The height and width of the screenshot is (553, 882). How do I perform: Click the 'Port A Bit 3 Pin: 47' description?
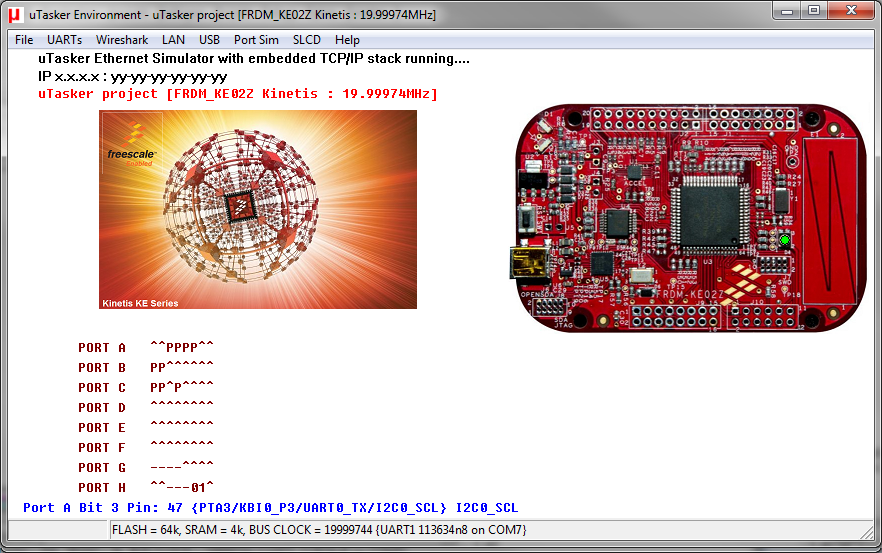pyautogui.click(x=271, y=507)
